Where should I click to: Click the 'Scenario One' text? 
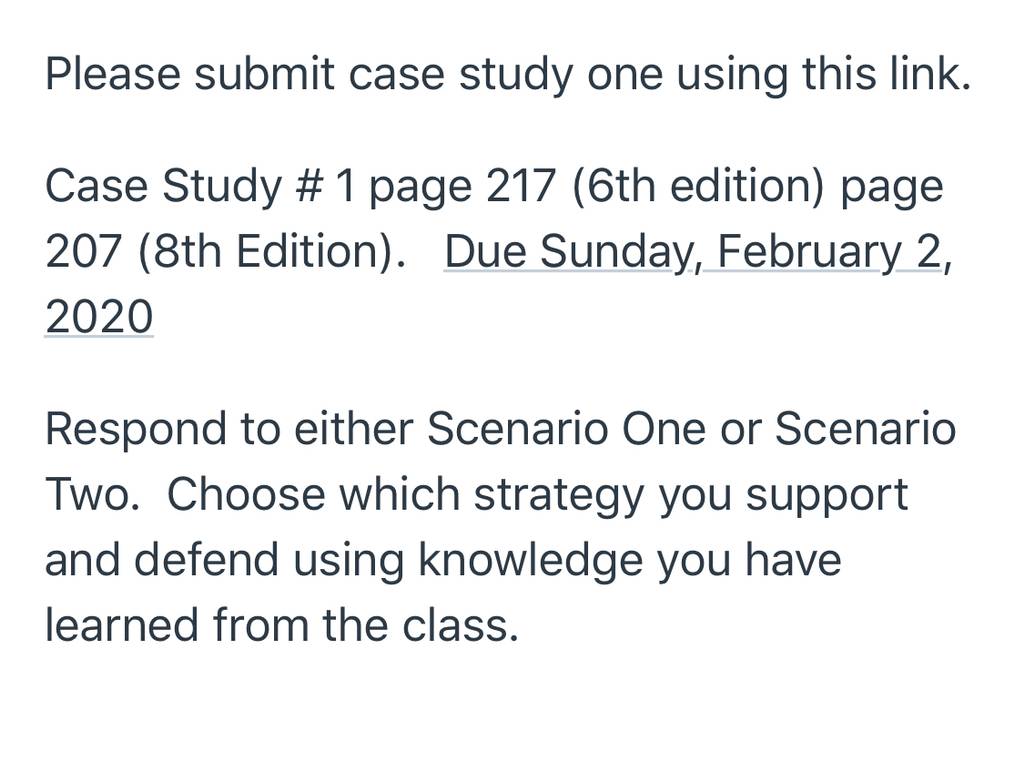pyautogui.click(x=566, y=429)
